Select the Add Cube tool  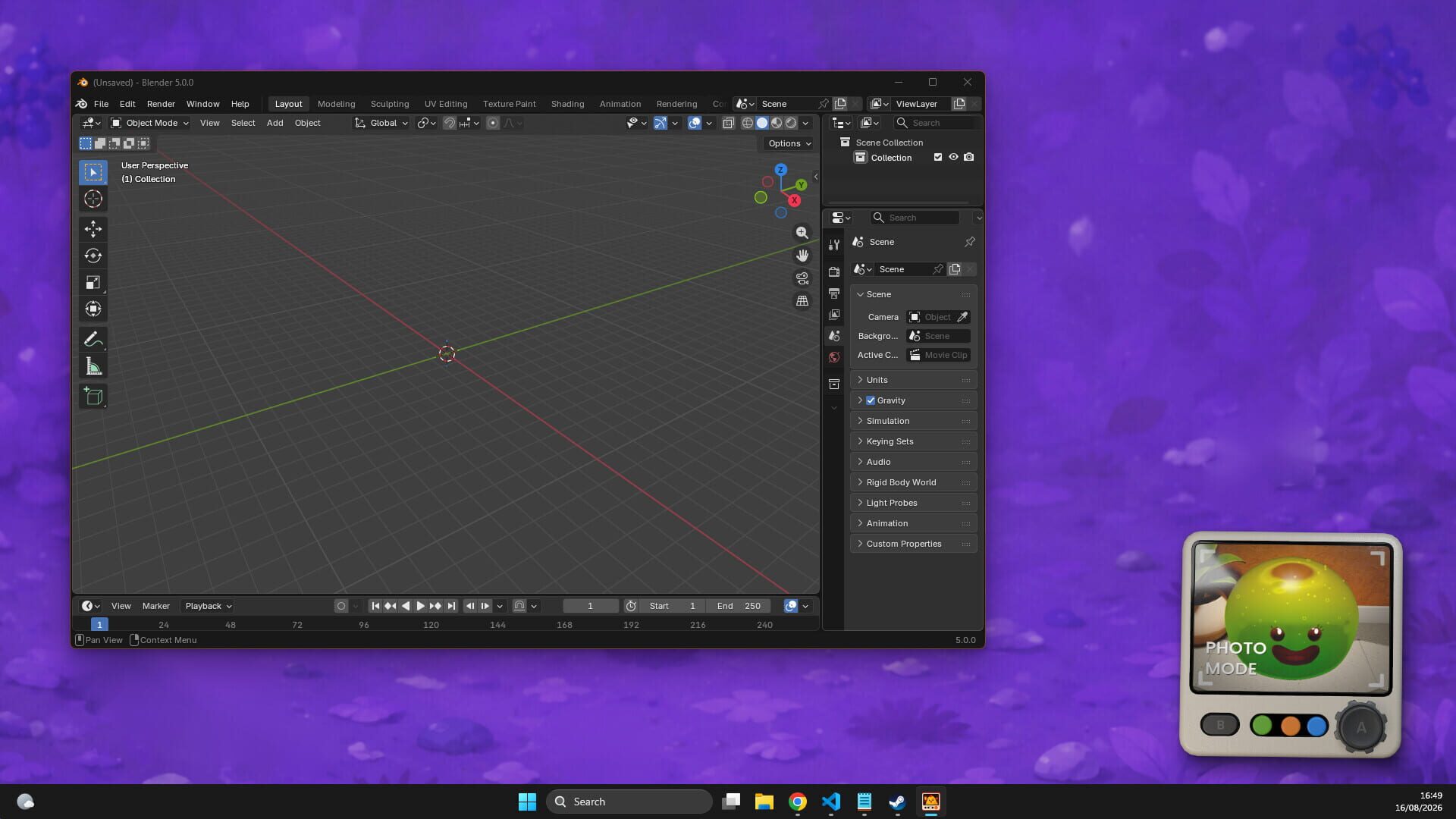(x=93, y=396)
